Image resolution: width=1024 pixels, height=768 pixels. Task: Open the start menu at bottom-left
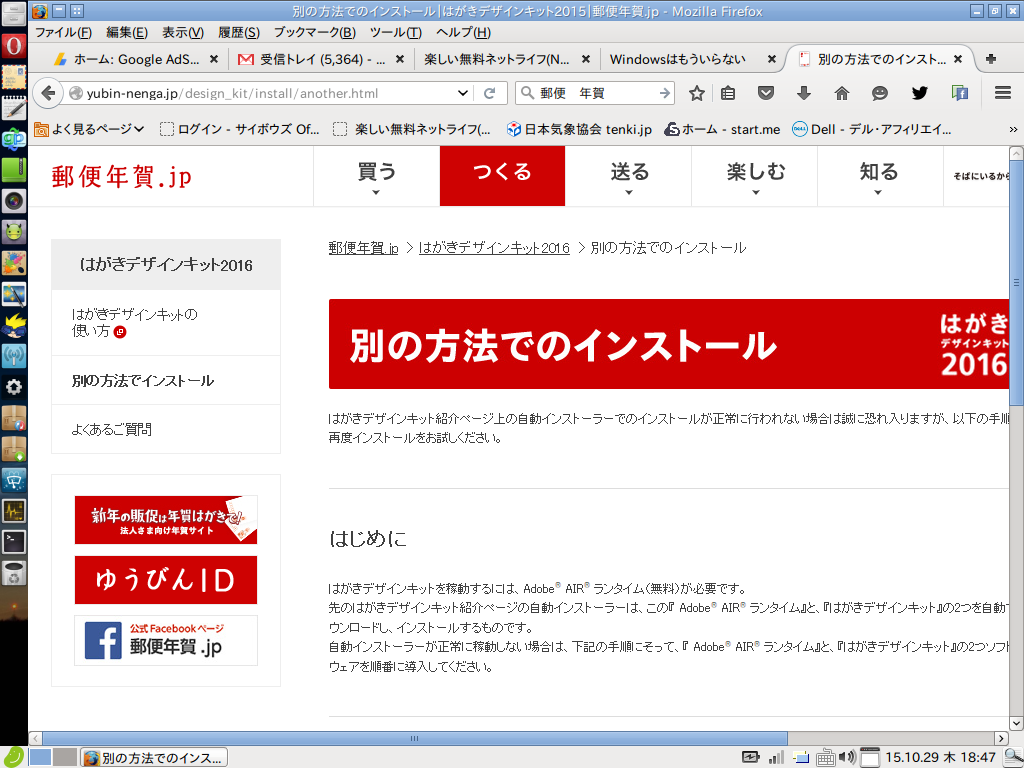[14, 757]
